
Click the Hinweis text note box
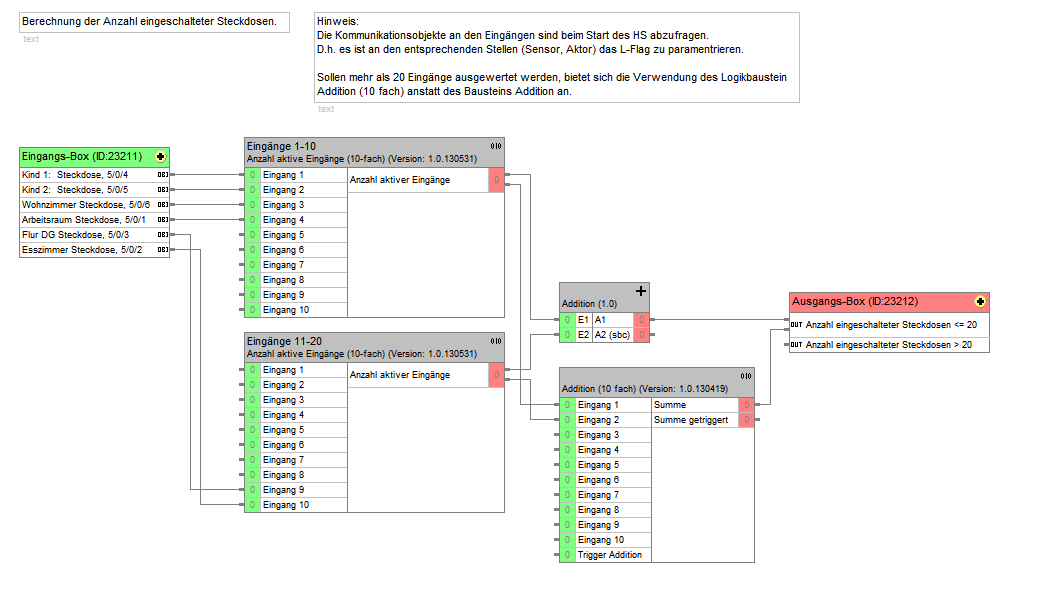pos(557,58)
